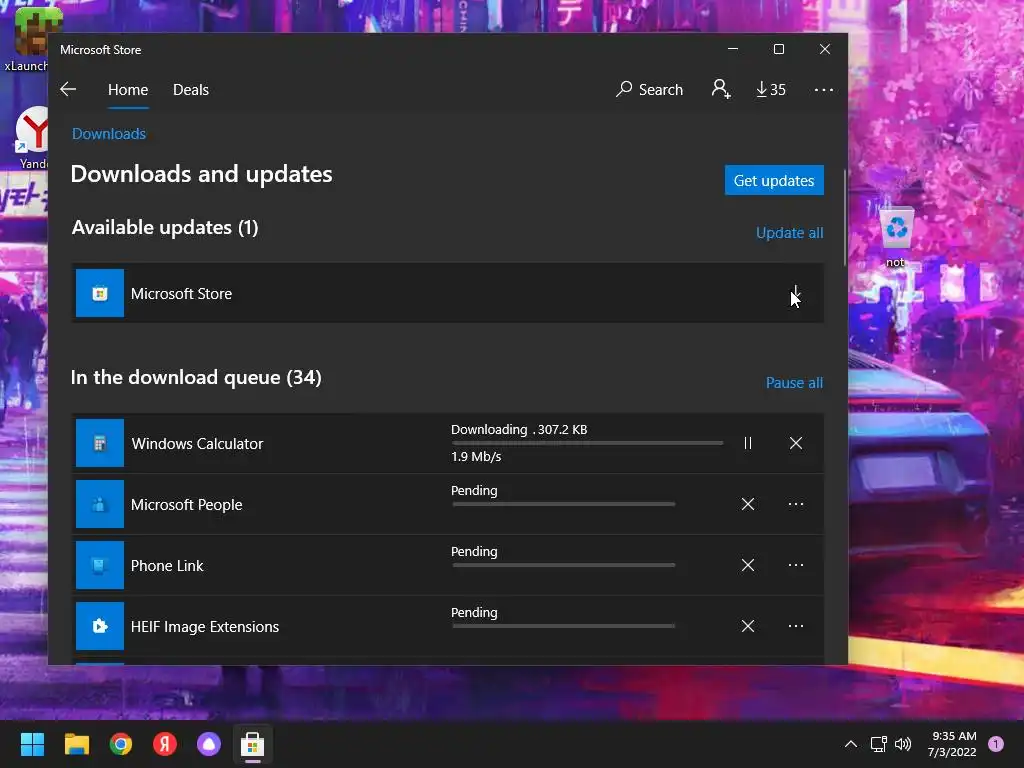Open the volume speaker tray icon
Screen dimensions: 1024x768
pos(903,744)
